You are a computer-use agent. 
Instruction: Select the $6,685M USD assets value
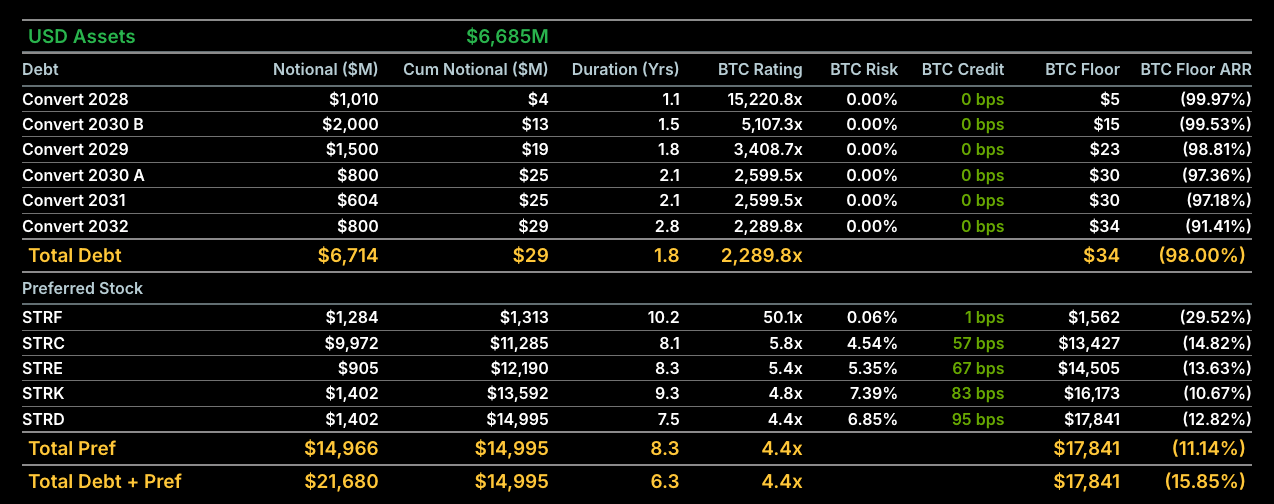click(x=507, y=37)
